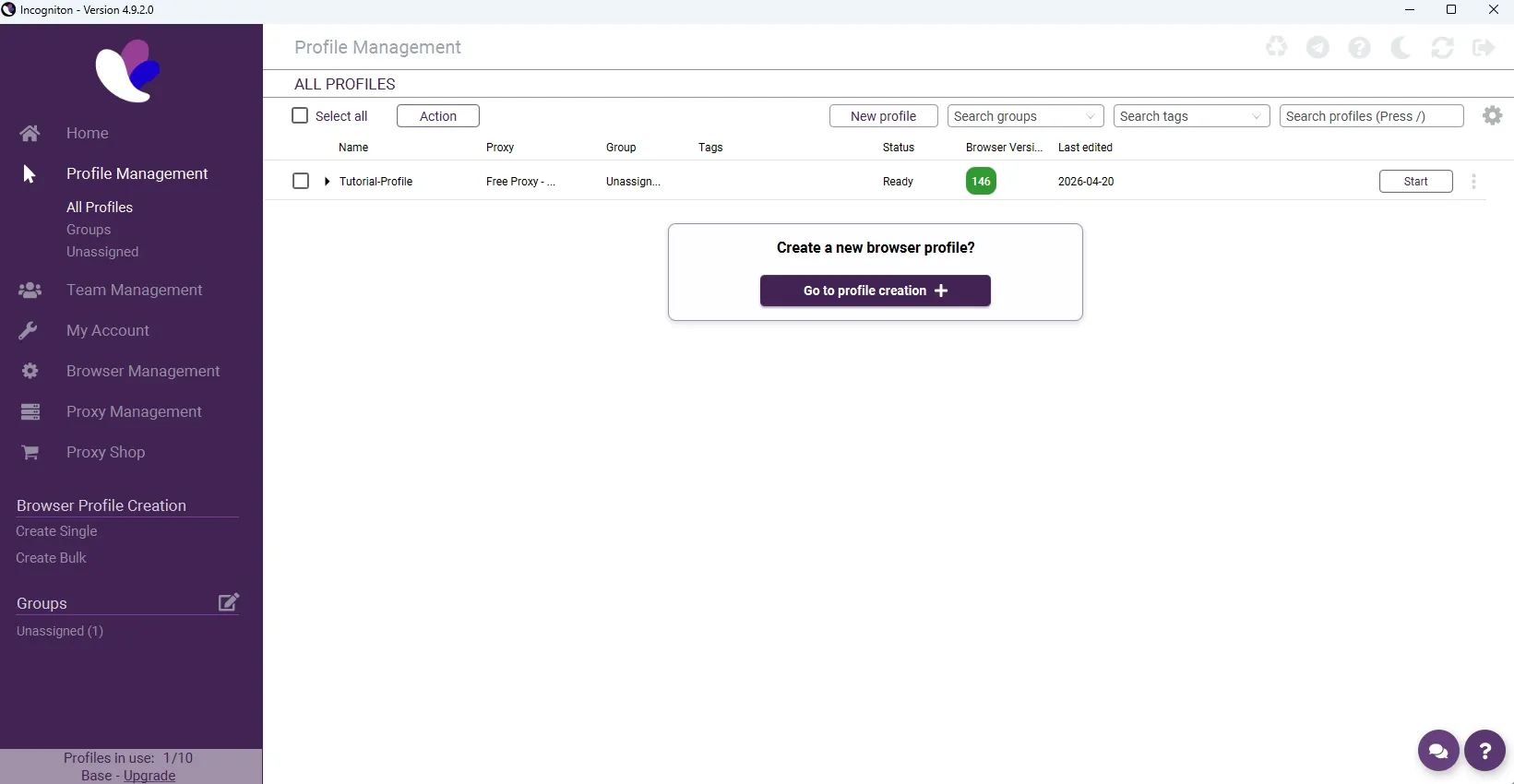1514x784 pixels.
Task: Open the Search tags dropdown
Action: click(x=1192, y=116)
